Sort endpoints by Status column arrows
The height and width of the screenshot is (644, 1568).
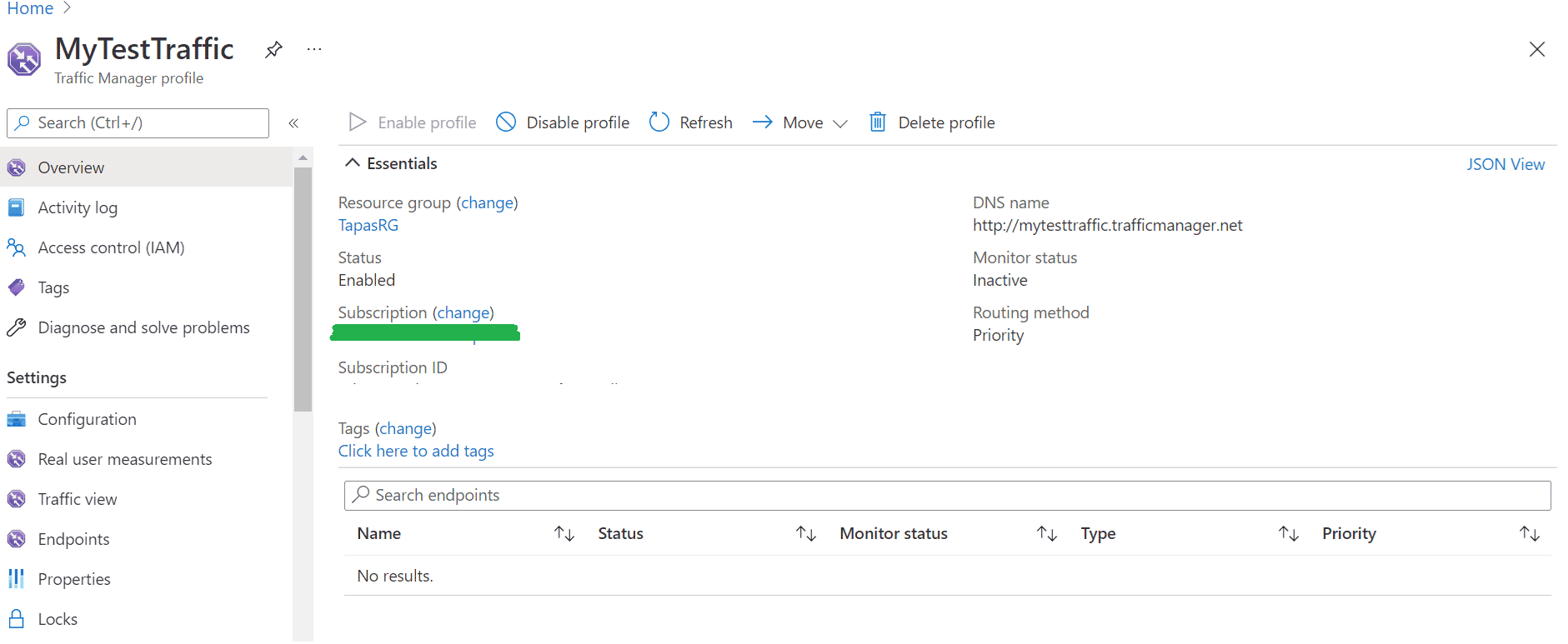(806, 534)
